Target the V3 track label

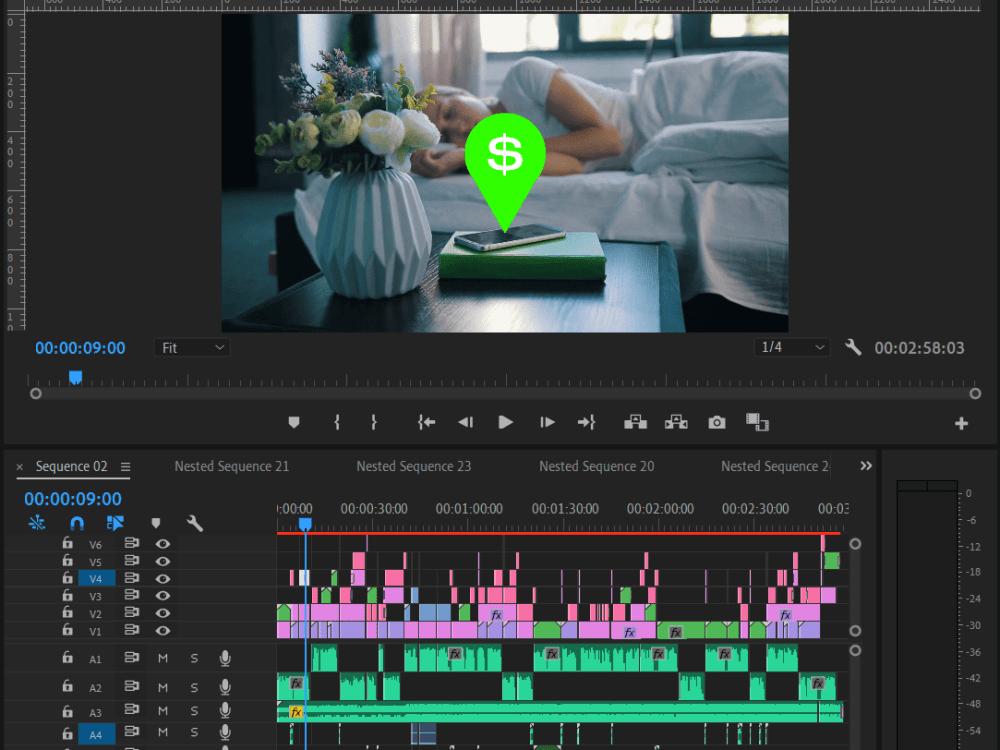[96, 596]
